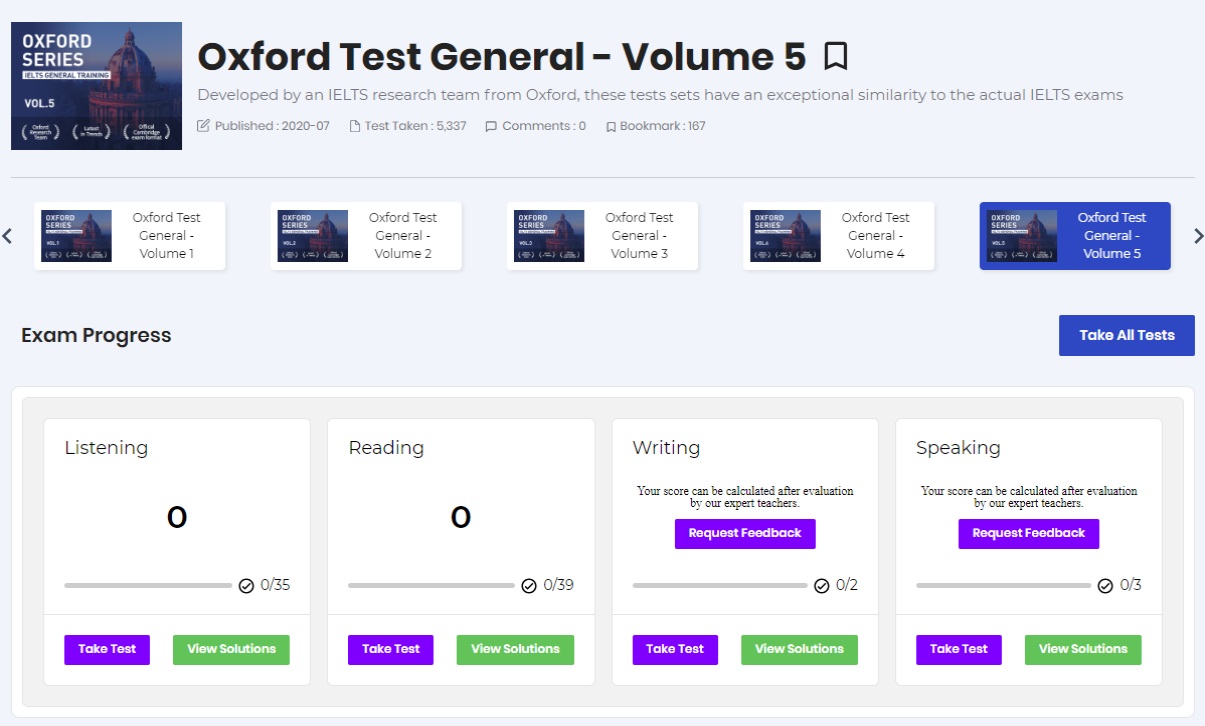Click the Volume 1 card thumbnail image

[76, 236]
